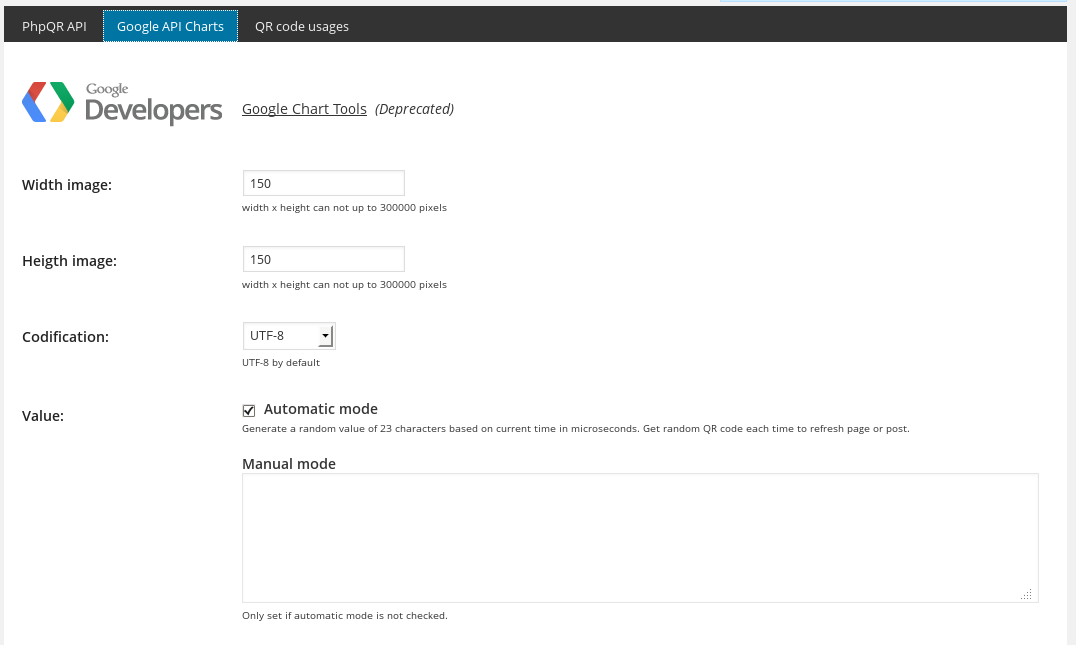This screenshot has width=1076, height=645.
Task: Click the Manual mode heading
Action: pos(289,464)
